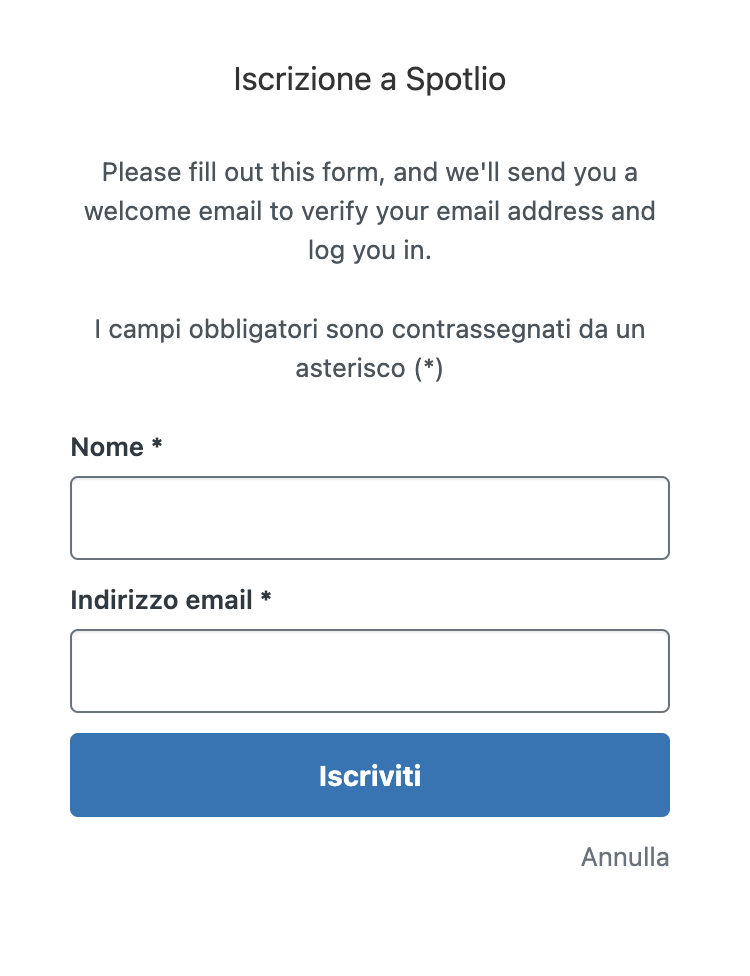The width and height of the screenshot is (750, 976).
Task: Click the Iscrizione a Spotlio heading
Action: [x=370, y=79]
